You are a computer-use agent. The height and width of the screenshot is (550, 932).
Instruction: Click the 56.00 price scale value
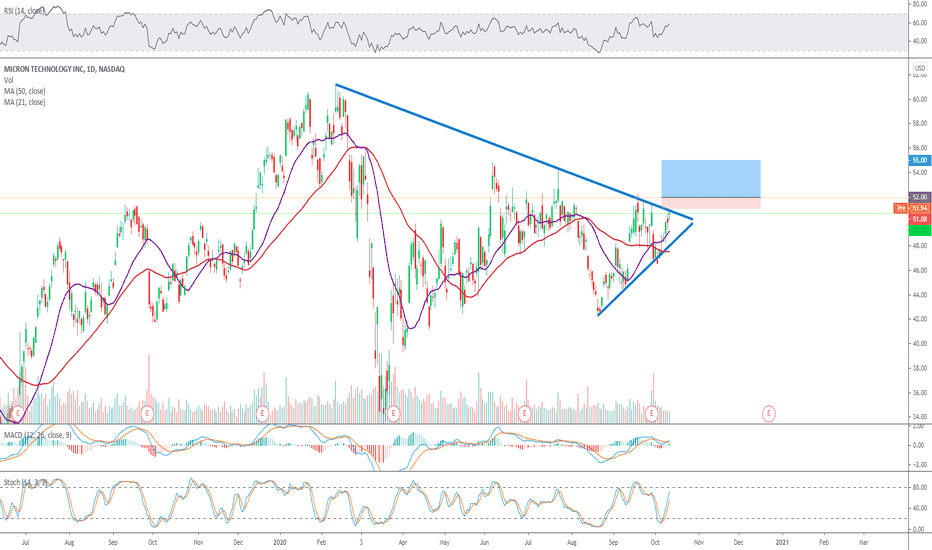tap(920, 148)
